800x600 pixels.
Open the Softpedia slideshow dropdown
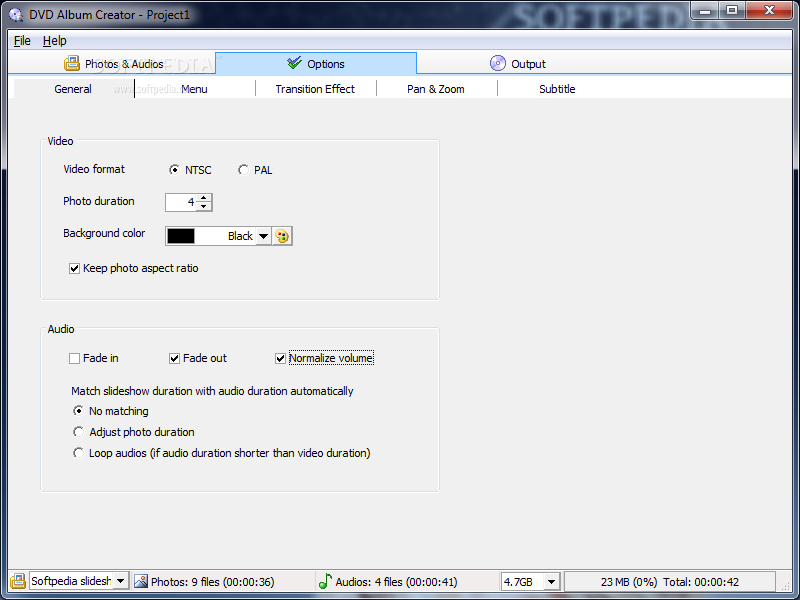tap(120, 581)
